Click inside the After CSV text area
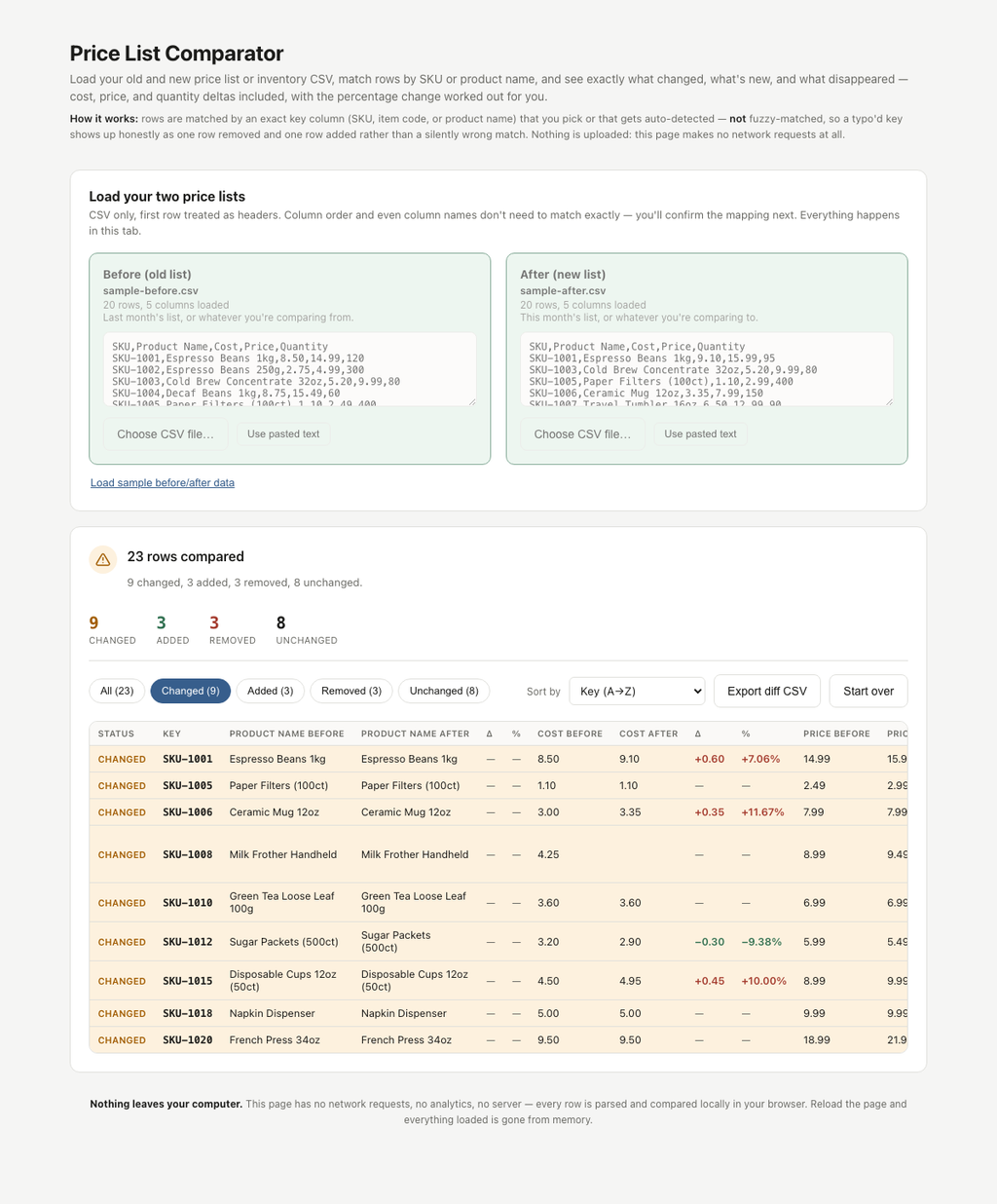Screen dimensions: 997x1204 (707, 369)
